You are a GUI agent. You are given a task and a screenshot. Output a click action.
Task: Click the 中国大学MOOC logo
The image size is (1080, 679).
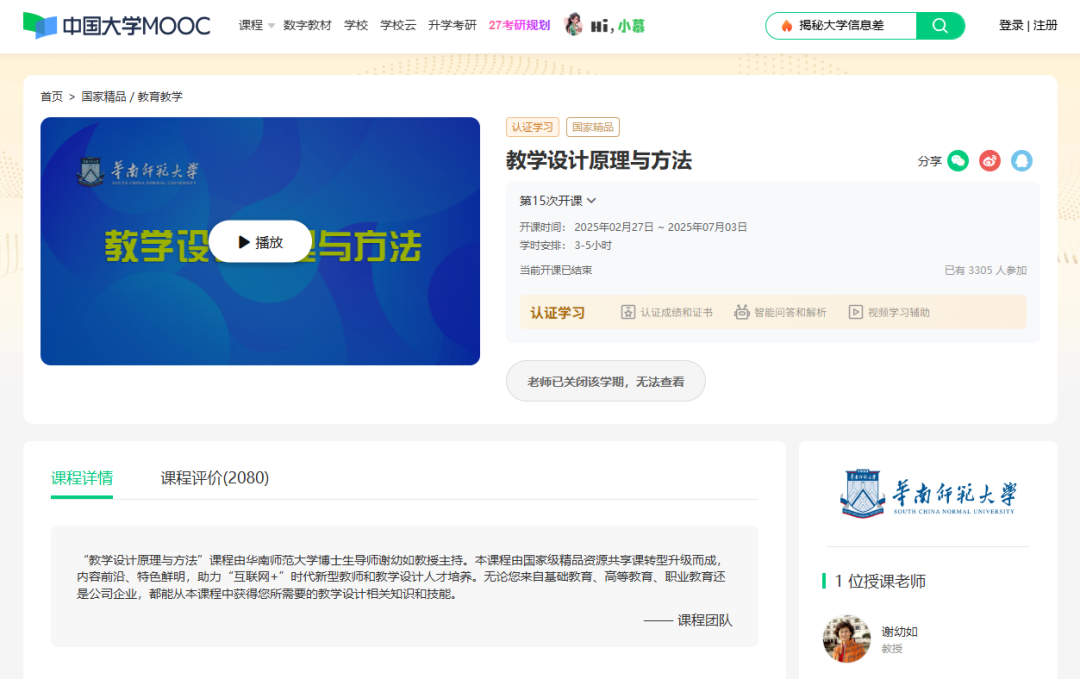pyautogui.click(x=119, y=25)
